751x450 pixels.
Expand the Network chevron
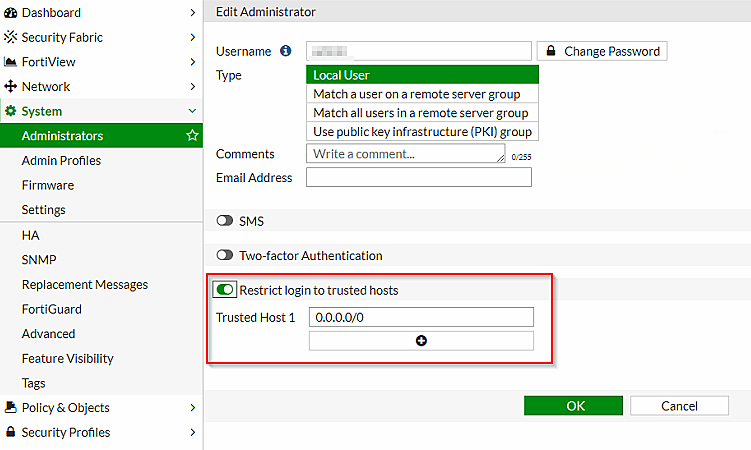coord(193,86)
